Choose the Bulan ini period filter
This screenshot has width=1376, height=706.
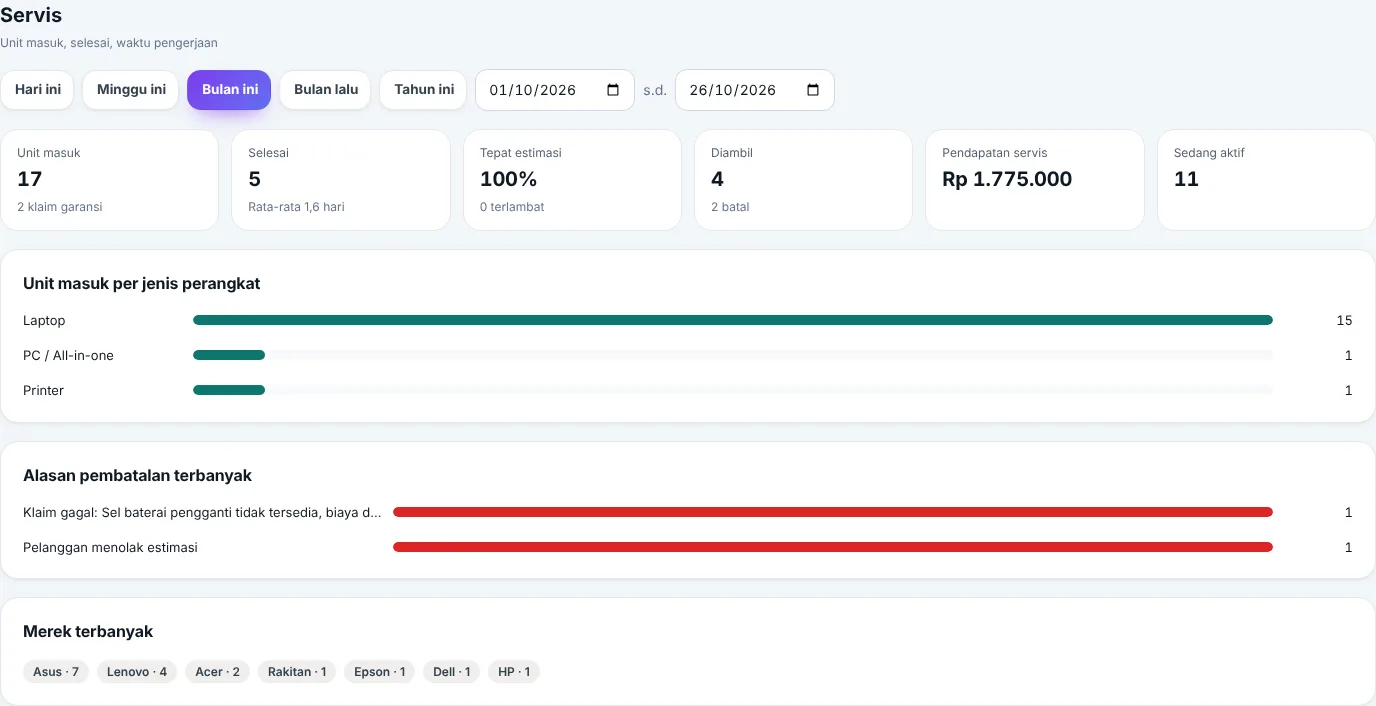[230, 90]
